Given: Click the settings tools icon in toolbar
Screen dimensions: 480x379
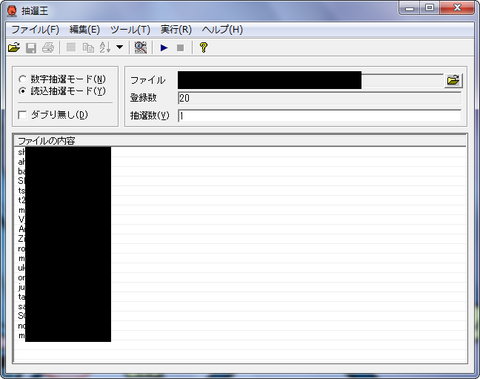Looking at the screenshot, I should coord(140,48).
